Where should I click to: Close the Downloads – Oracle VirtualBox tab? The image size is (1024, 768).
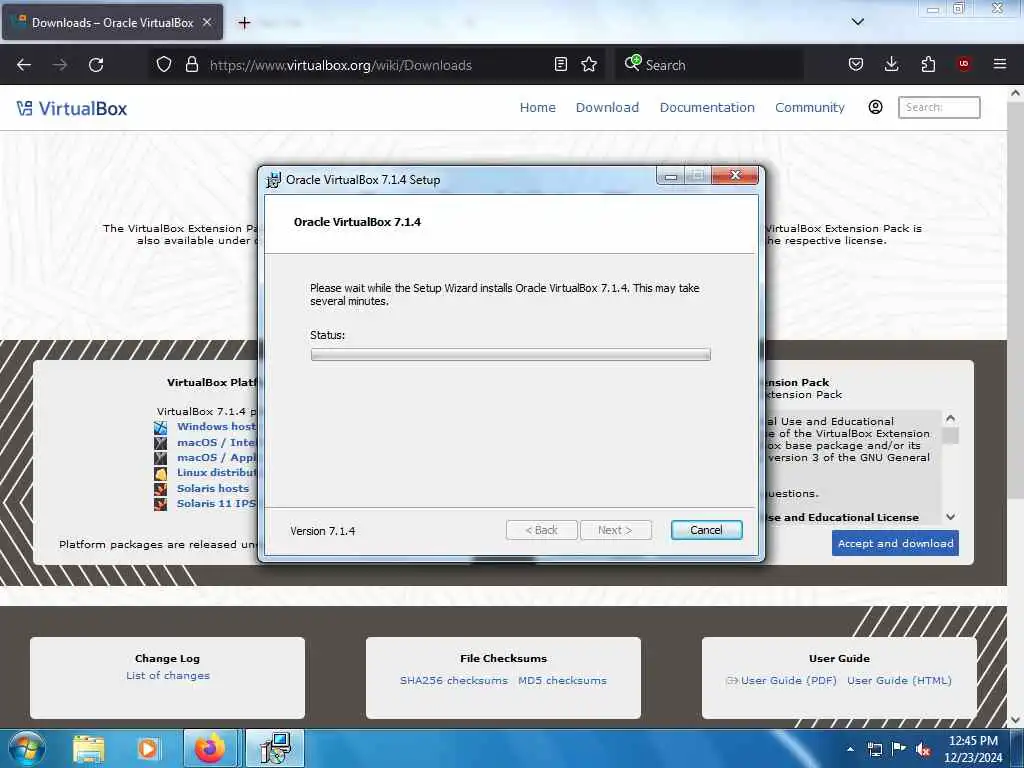coord(207,22)
